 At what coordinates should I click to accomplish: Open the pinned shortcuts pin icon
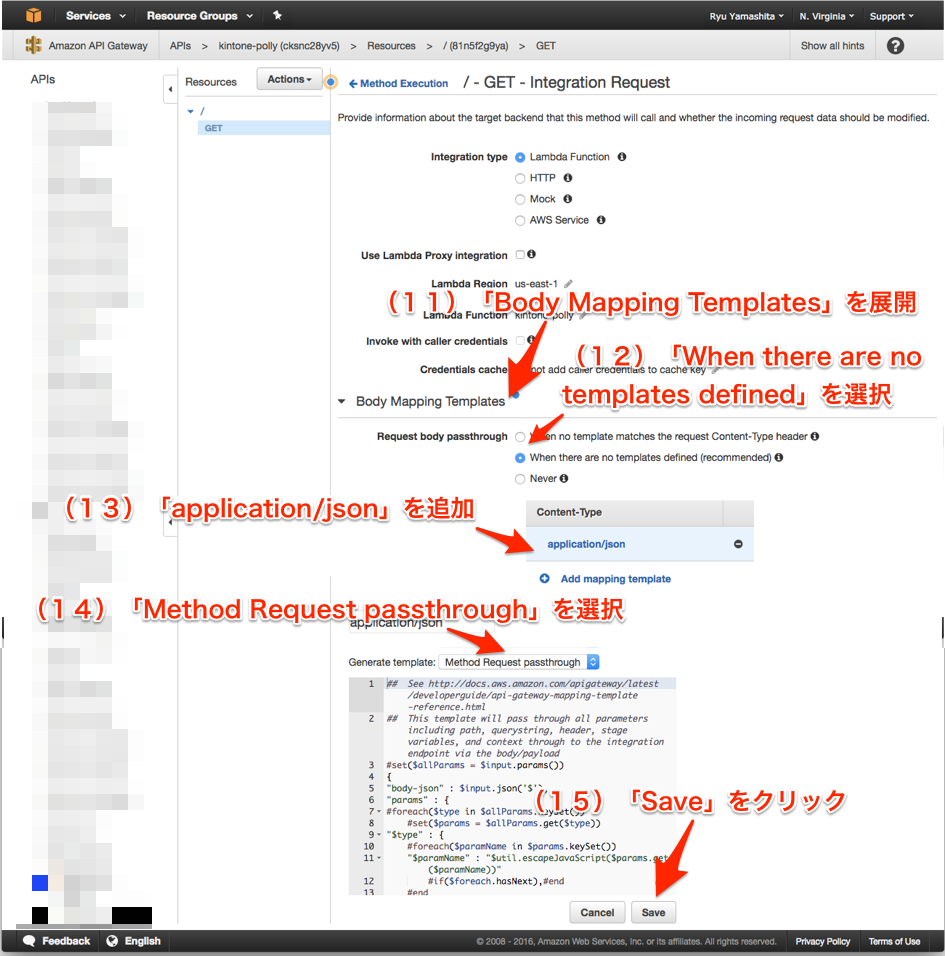point(277,15)
